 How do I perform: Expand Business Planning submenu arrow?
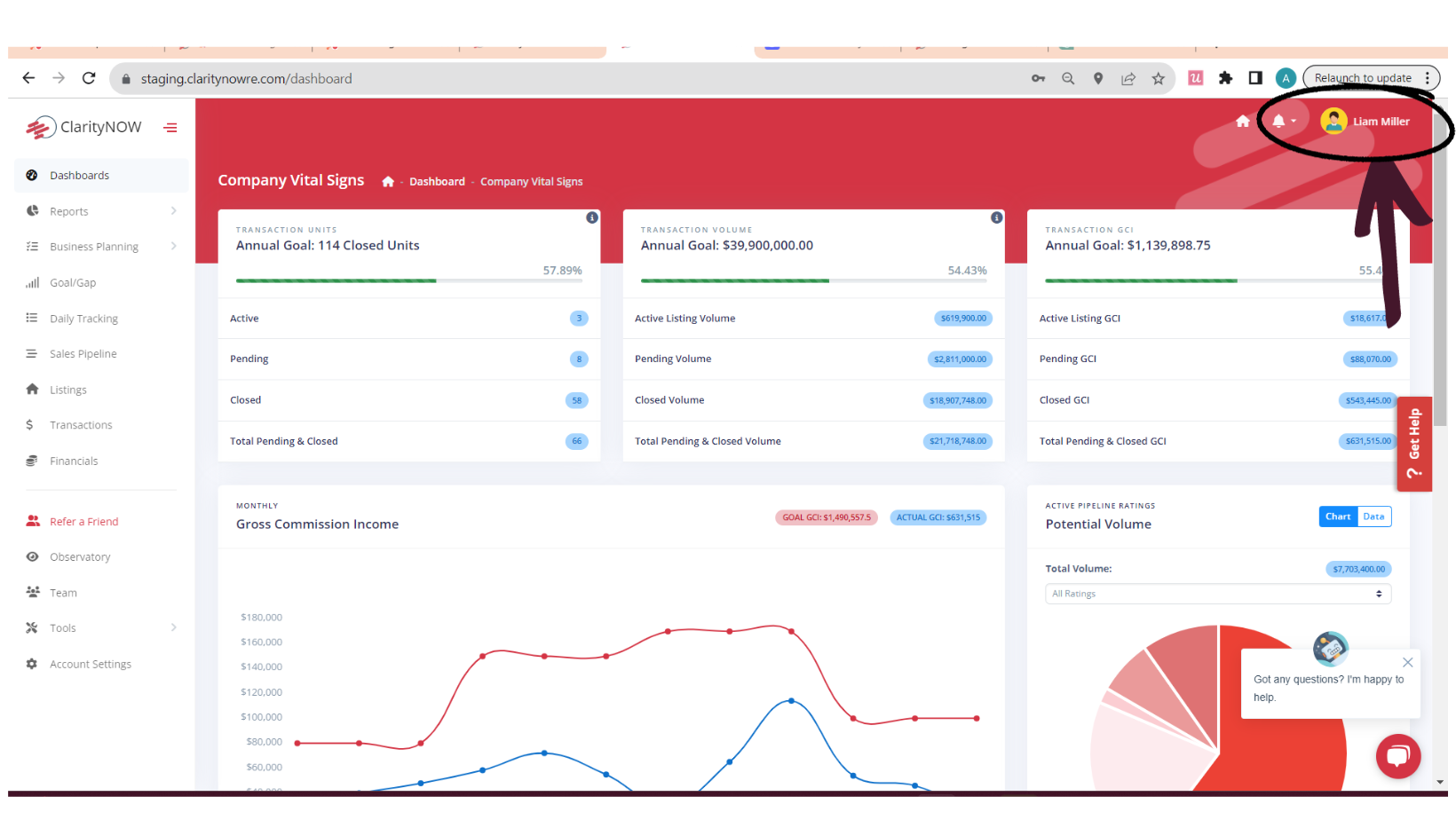pos(173,247)
